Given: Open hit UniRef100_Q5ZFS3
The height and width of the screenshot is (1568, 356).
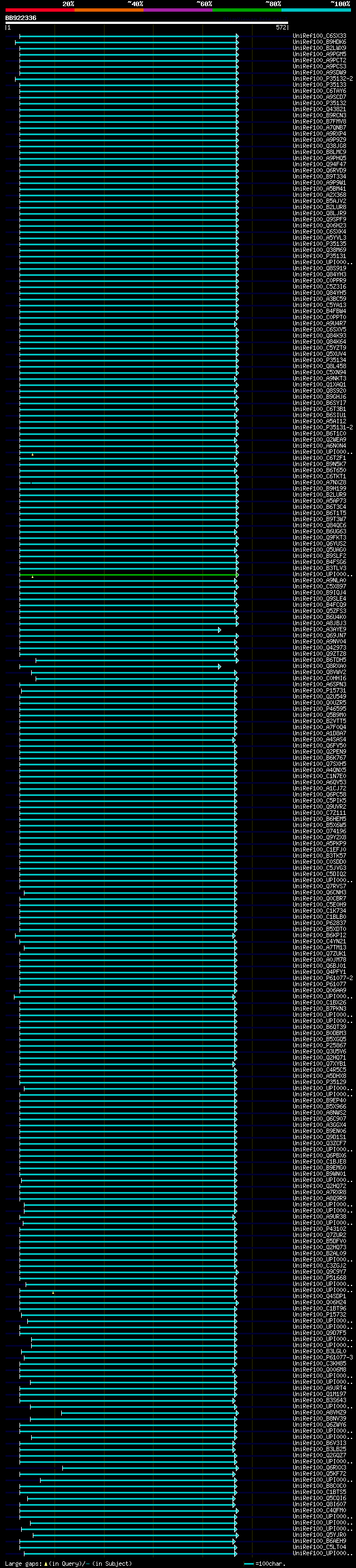Looking at the screenshot, I should click(319, 611).
